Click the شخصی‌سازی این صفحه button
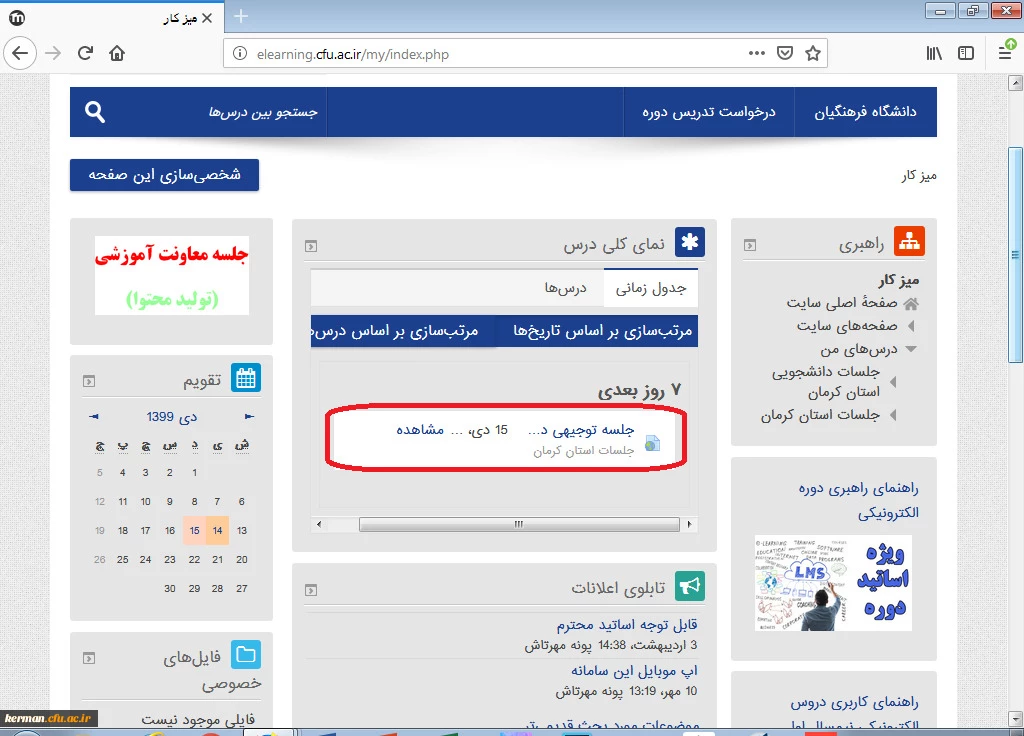 coord(164,174)
